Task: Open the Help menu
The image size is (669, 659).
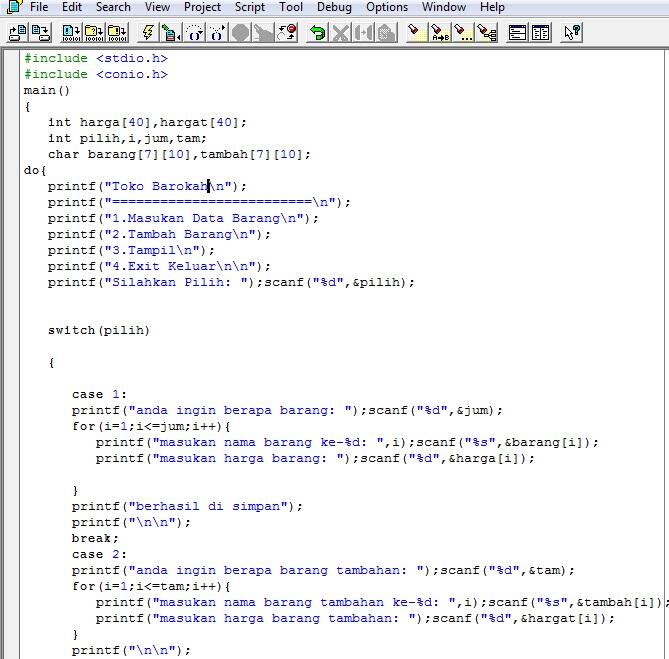Action: tap(492, 7)
